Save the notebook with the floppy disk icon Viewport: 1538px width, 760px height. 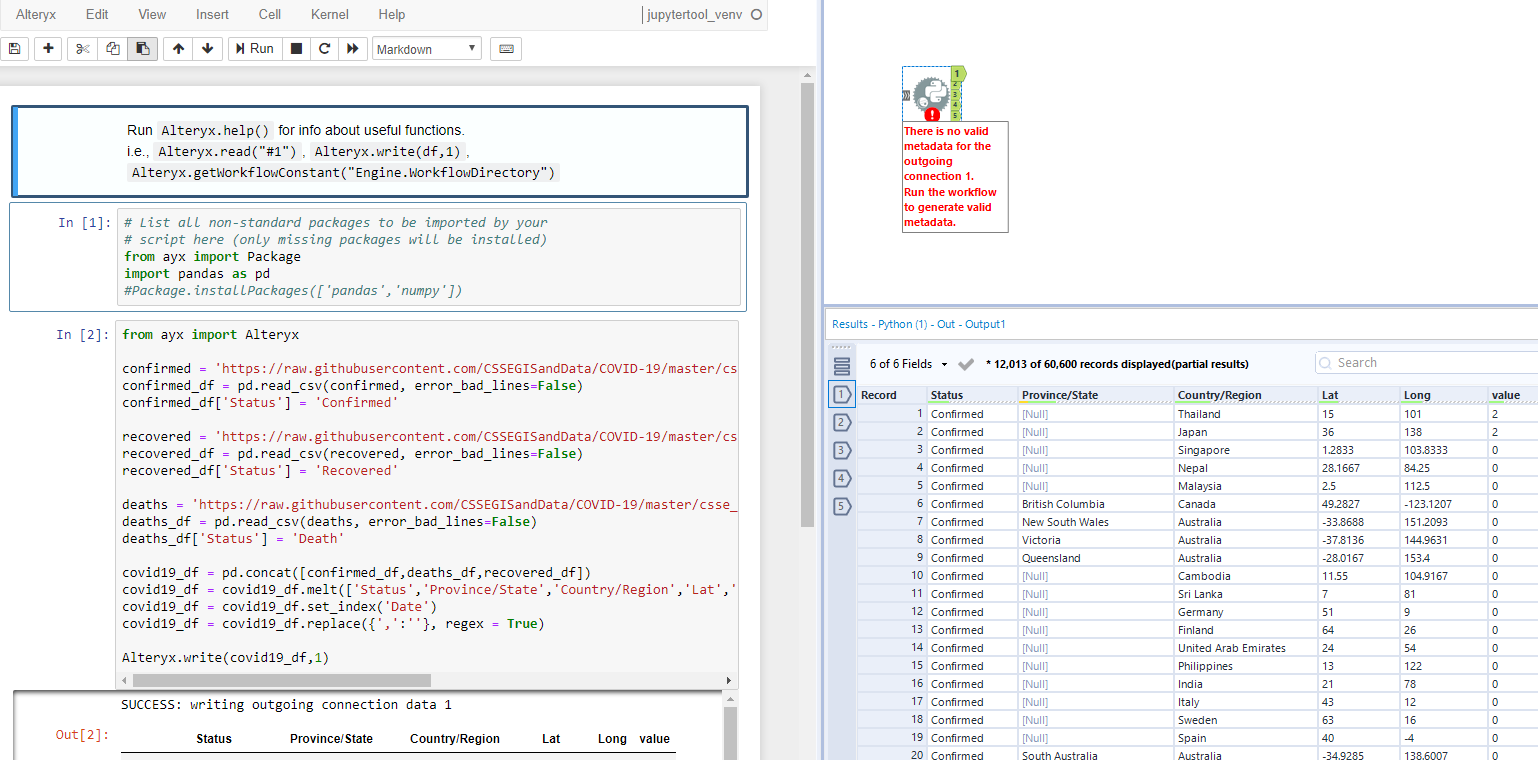point(14,49)
